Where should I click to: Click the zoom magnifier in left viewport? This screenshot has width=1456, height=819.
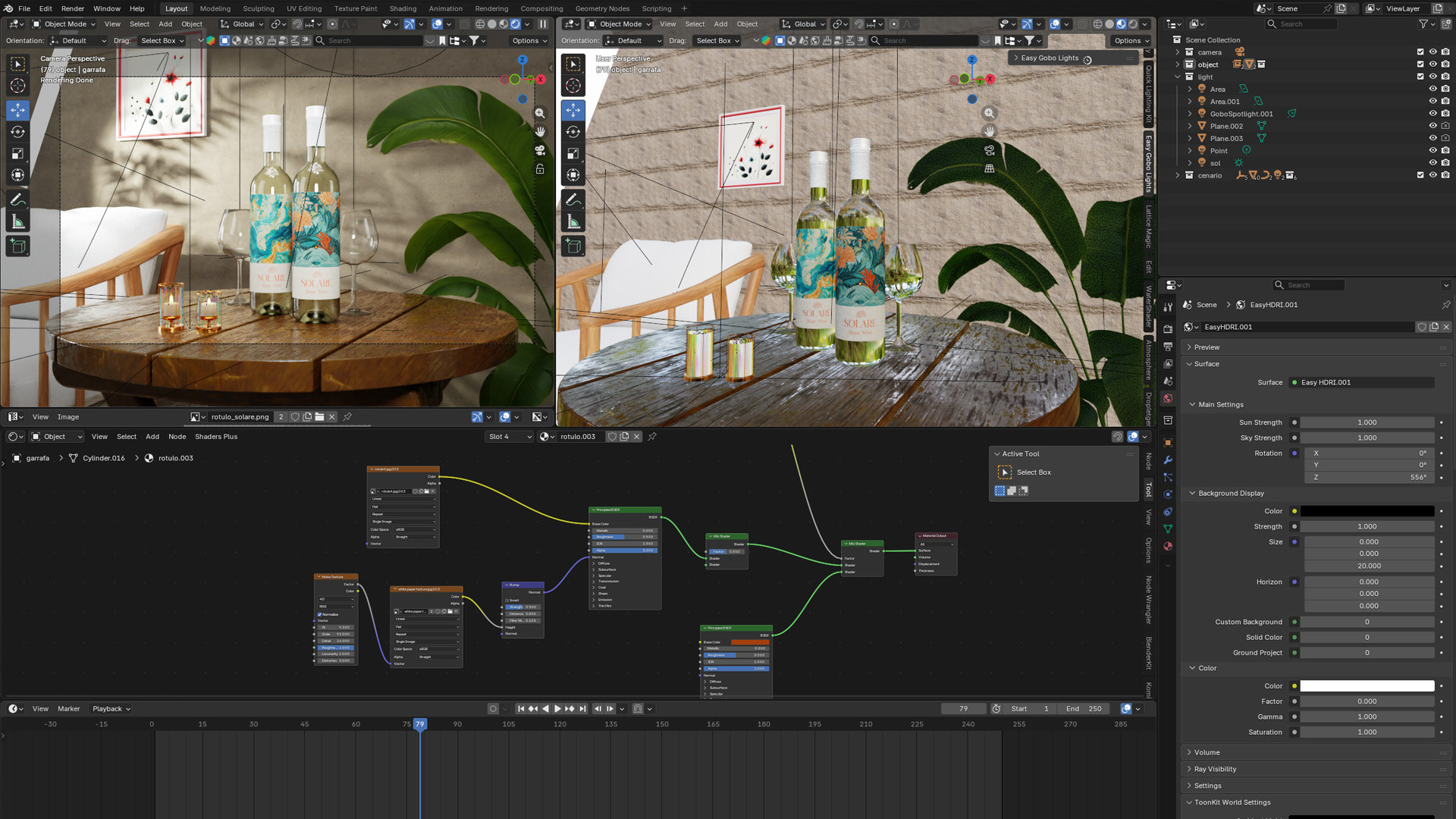[540, 113]
